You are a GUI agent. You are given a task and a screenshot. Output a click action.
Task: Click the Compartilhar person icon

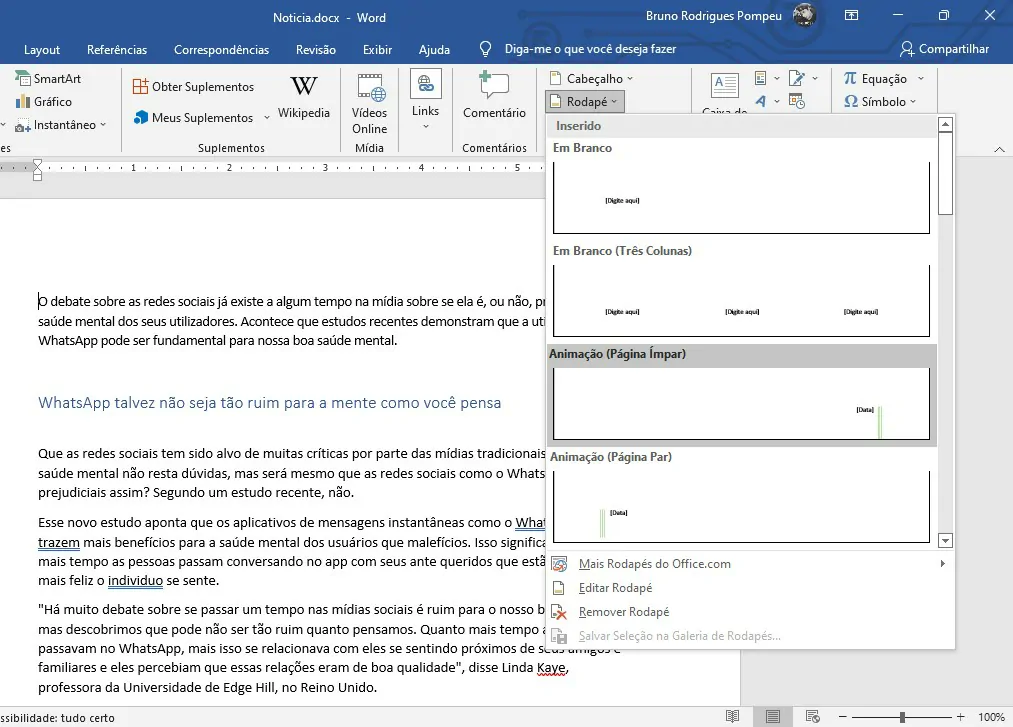907,49
